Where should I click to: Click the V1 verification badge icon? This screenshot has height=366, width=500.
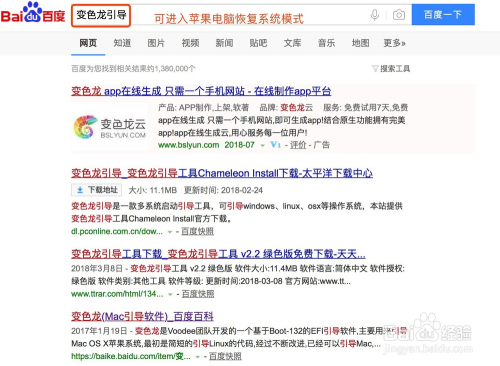coord(275,145)
